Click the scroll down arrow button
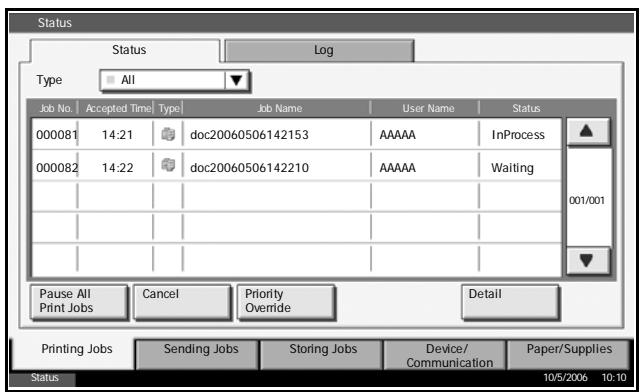Viewport: 640px width, 392px height. pos(588,260)
